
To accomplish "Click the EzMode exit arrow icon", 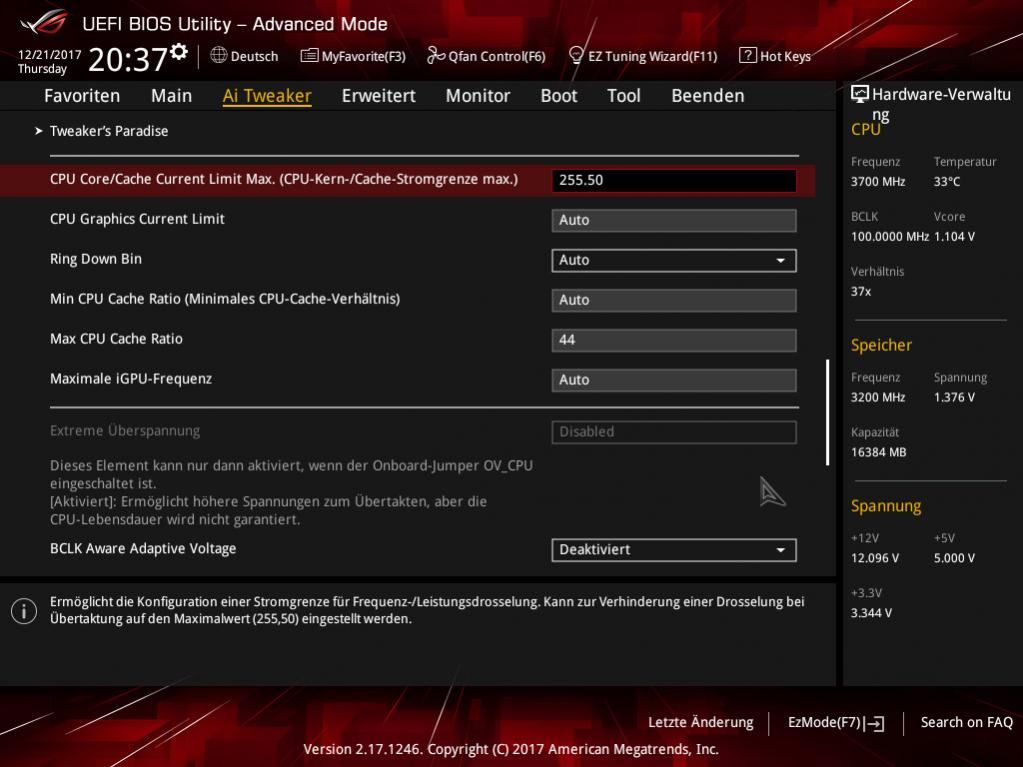I will tap(875, 723).
